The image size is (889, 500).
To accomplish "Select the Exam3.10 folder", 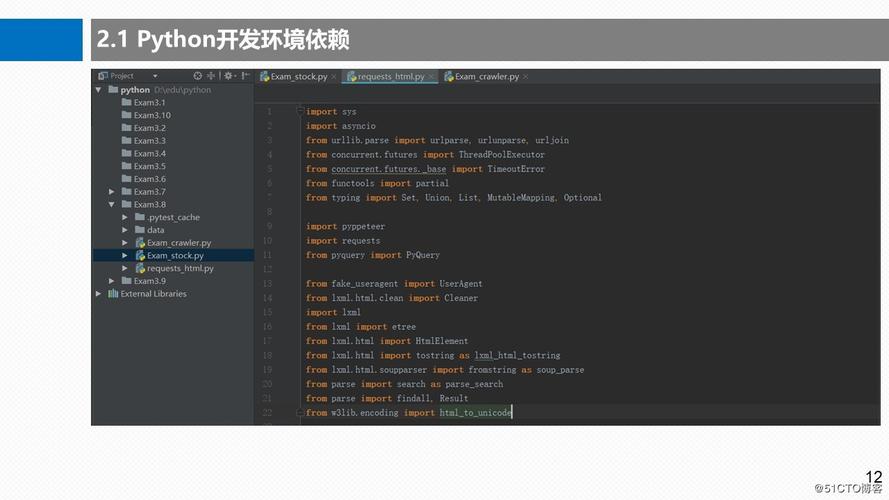I will coord(152,115).
